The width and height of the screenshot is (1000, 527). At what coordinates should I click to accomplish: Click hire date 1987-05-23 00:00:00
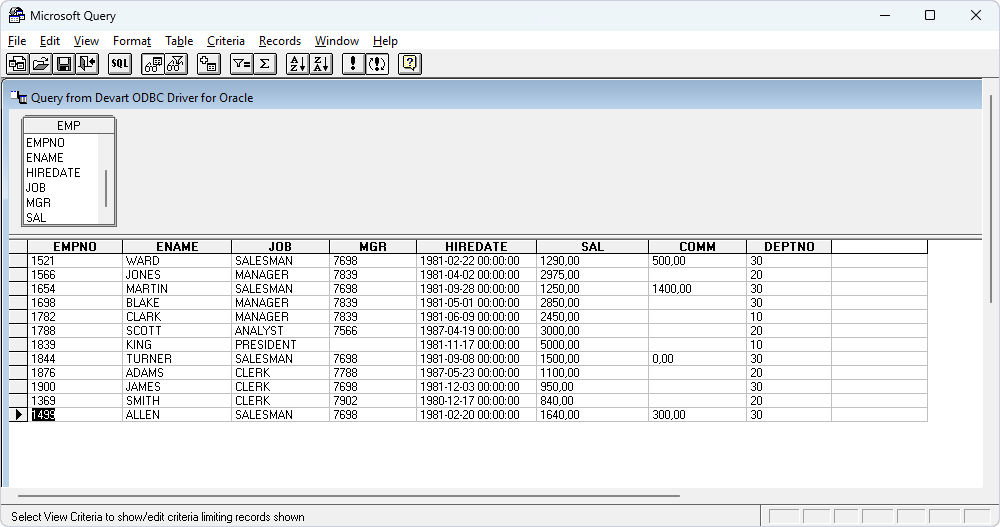tap(476, 373)
